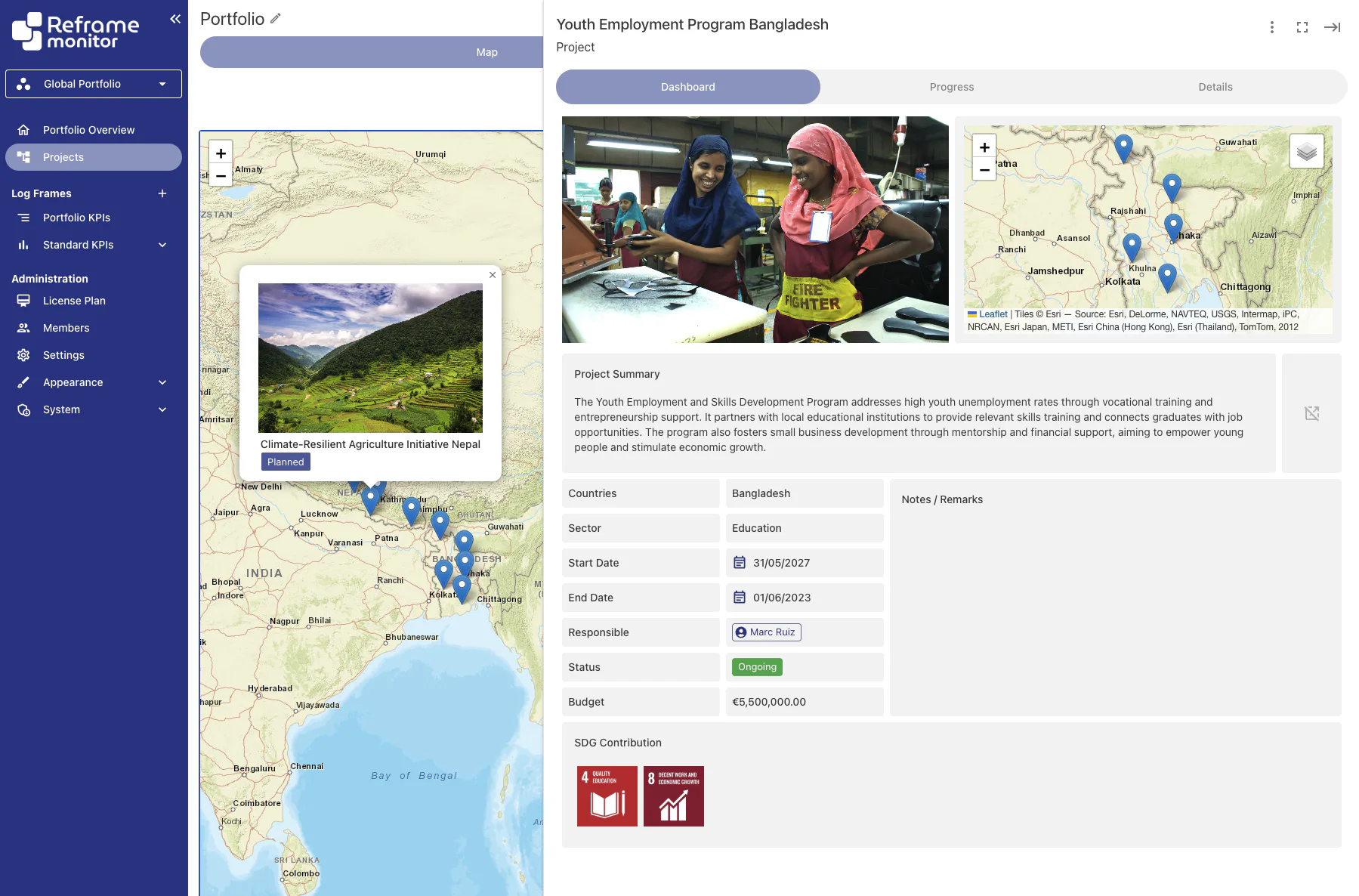Expand the Appearance menu
The image size is (1359, 896).
162,382
